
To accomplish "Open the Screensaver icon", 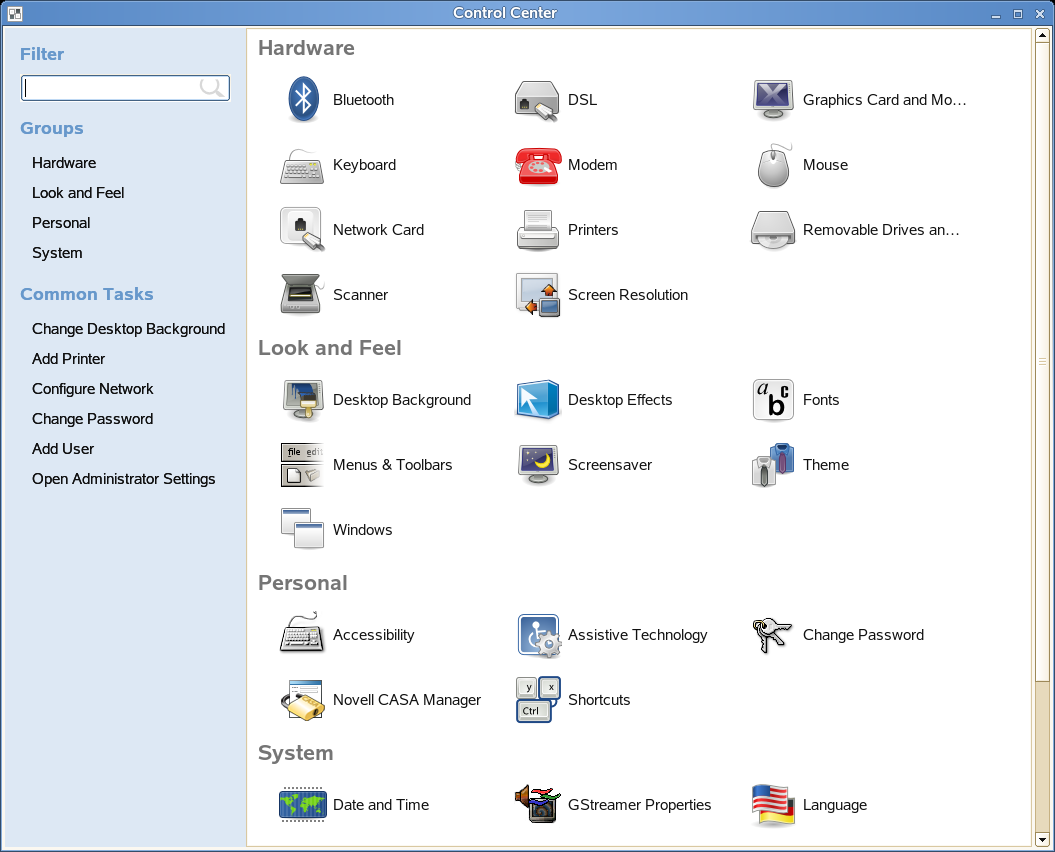I will 538,465.
